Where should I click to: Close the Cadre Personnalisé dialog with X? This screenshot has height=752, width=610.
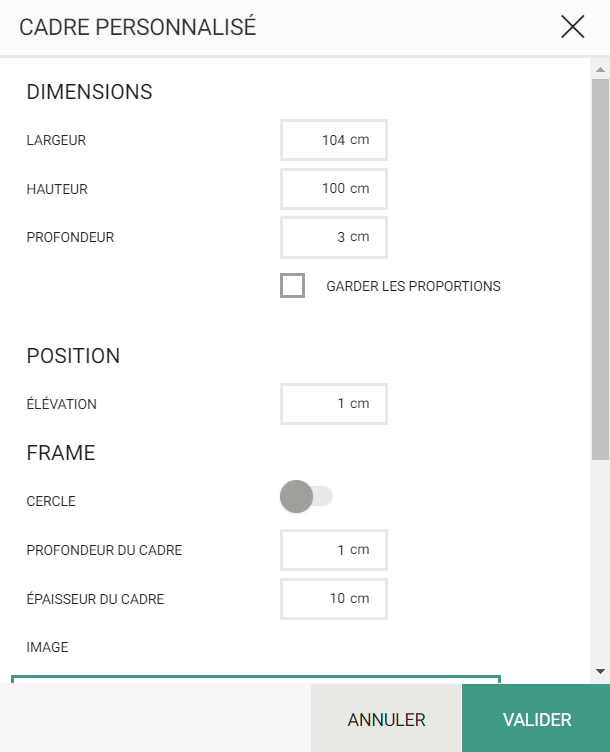573,26
